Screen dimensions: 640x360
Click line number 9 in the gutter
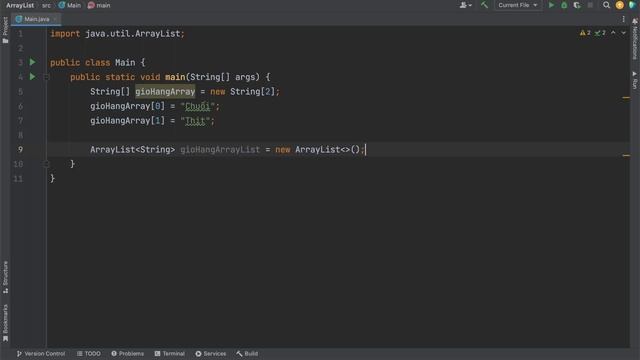tap(20, 150)
